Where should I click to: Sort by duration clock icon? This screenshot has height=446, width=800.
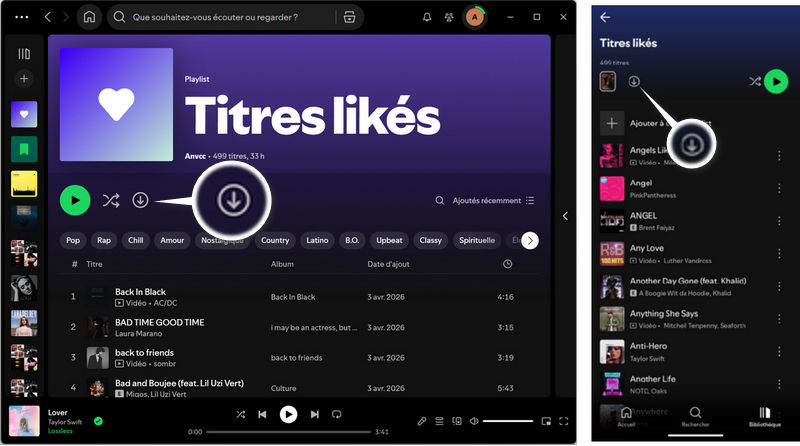click(507, 264)
